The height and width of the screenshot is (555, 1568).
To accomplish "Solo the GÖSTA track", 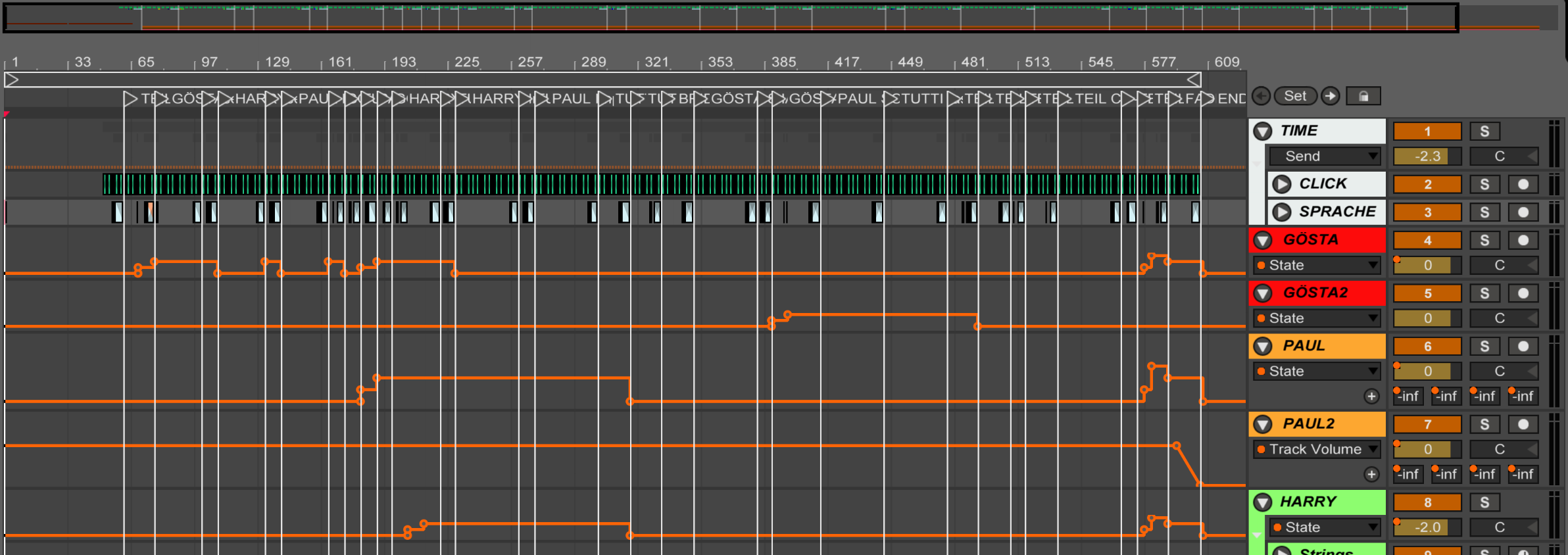I will point(1484,241).
